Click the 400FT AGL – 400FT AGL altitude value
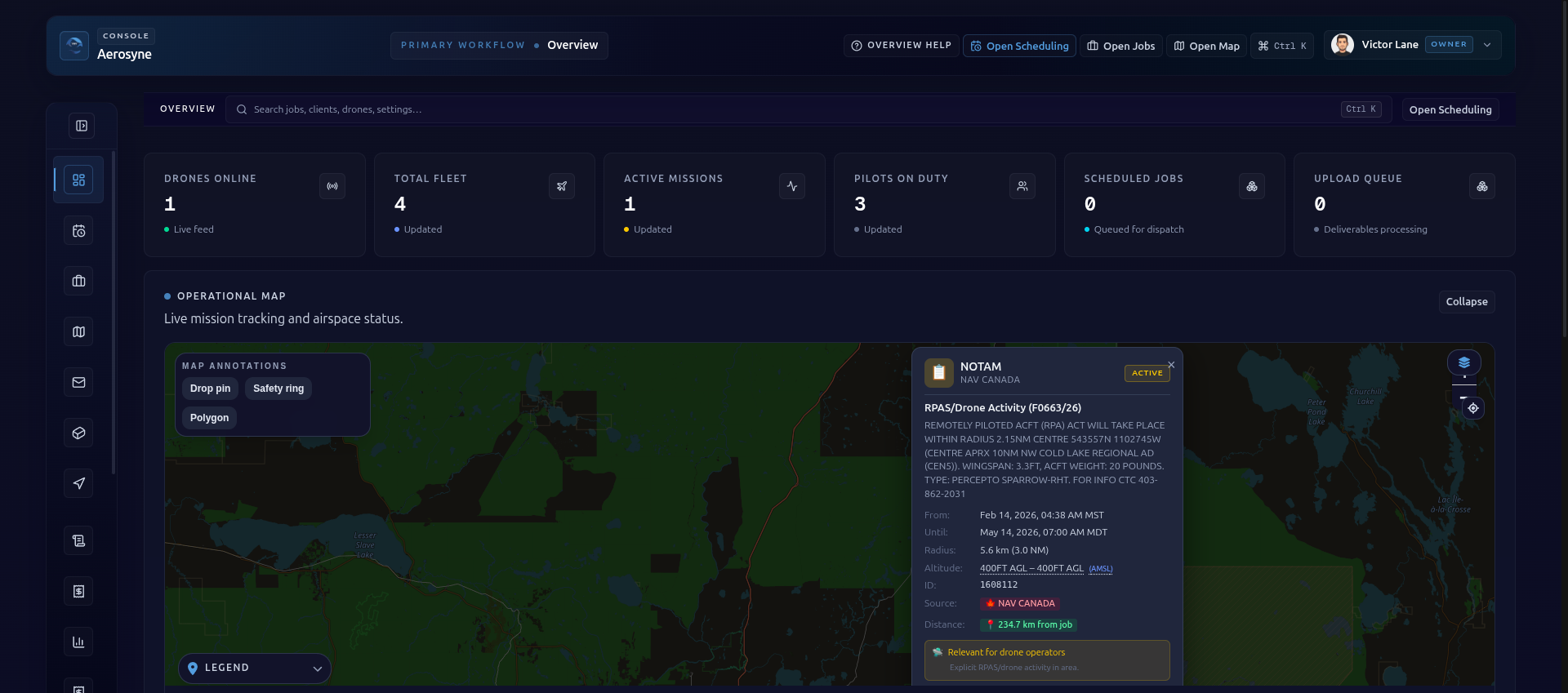 point(1031,569)
